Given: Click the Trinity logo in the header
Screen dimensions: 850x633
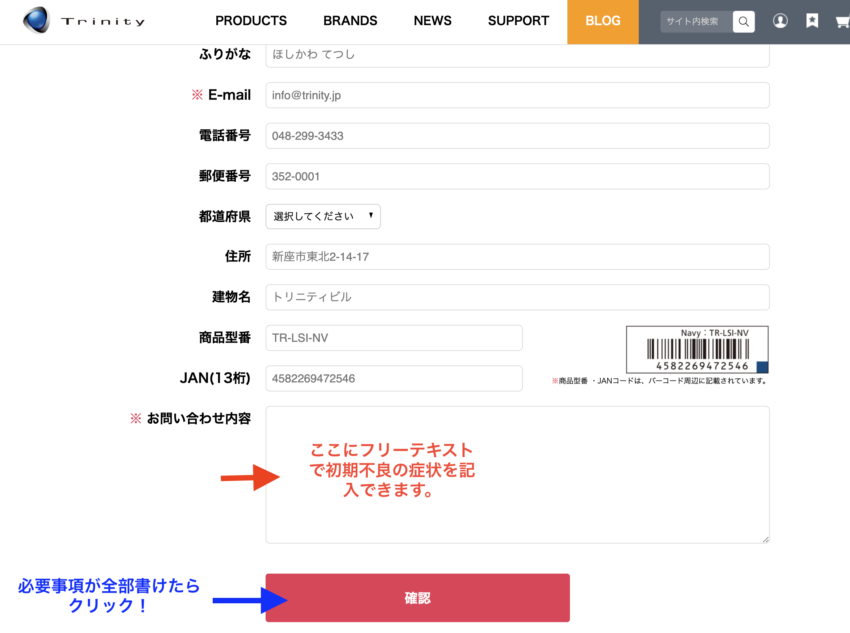Looking at the screenshot, I should [x=84, y=21].
